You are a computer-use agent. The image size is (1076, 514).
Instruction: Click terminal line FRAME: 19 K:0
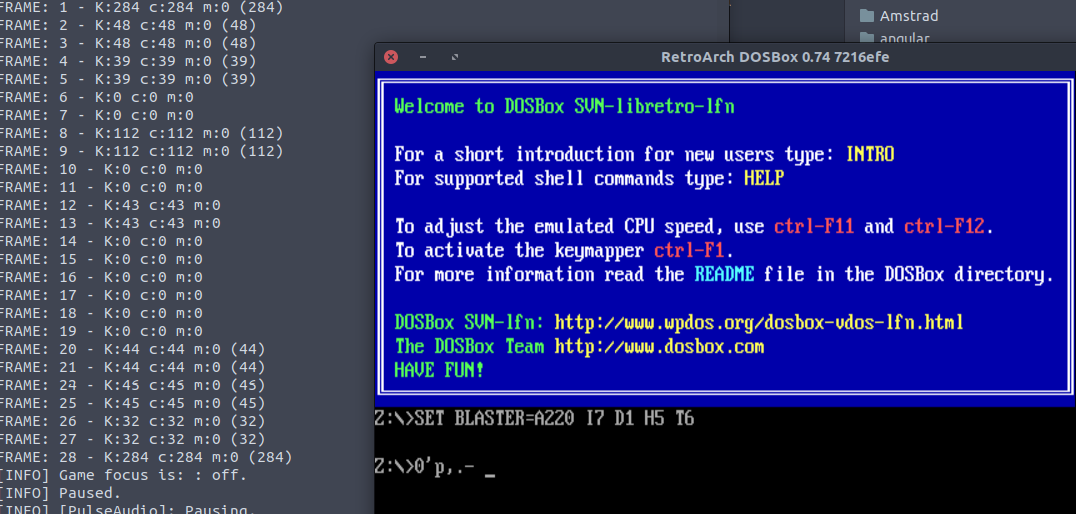point(102,331)
